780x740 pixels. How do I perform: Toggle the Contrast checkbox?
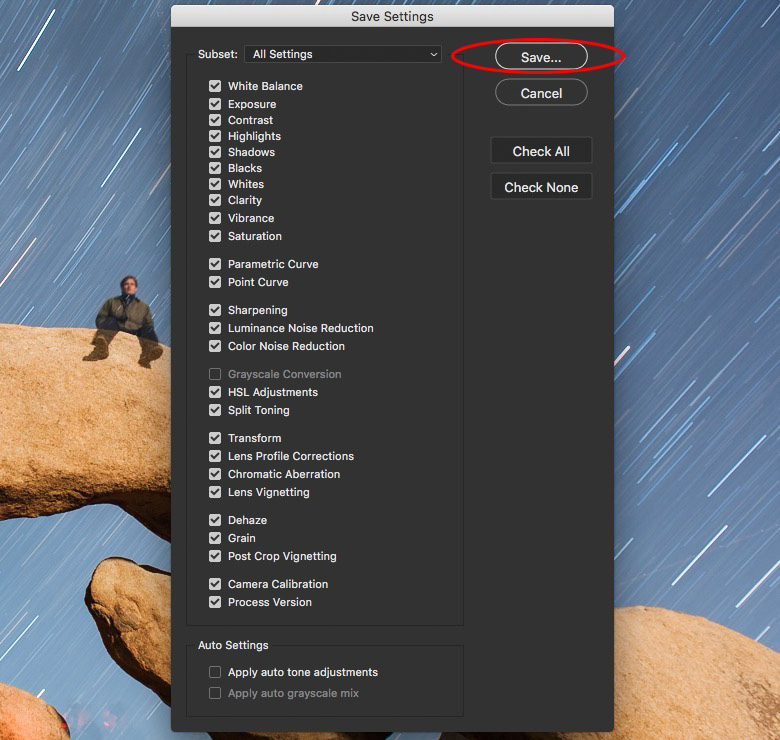[215, 120]
